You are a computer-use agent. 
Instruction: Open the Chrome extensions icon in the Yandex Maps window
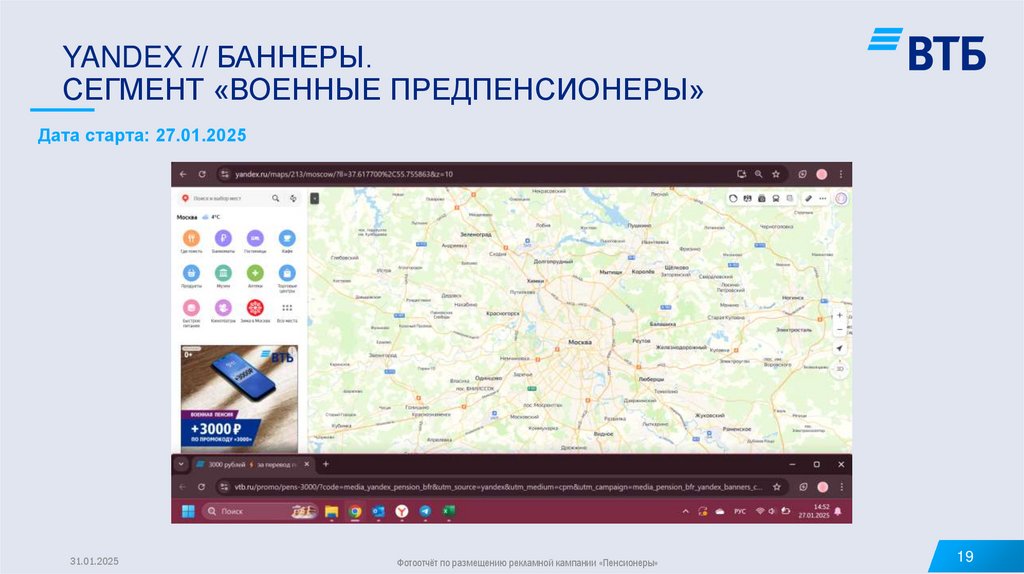click(803, 174)
